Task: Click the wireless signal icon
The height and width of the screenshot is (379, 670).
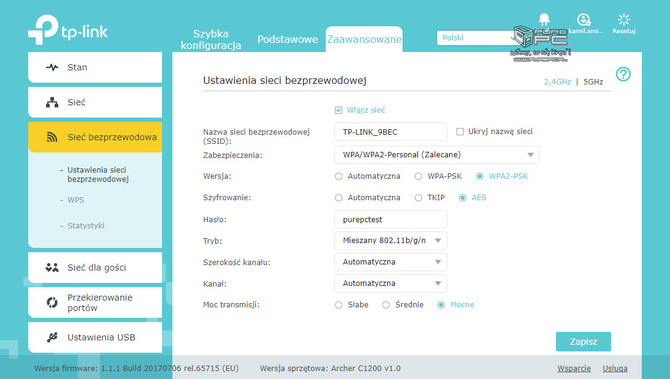Action: pos(52,137)
